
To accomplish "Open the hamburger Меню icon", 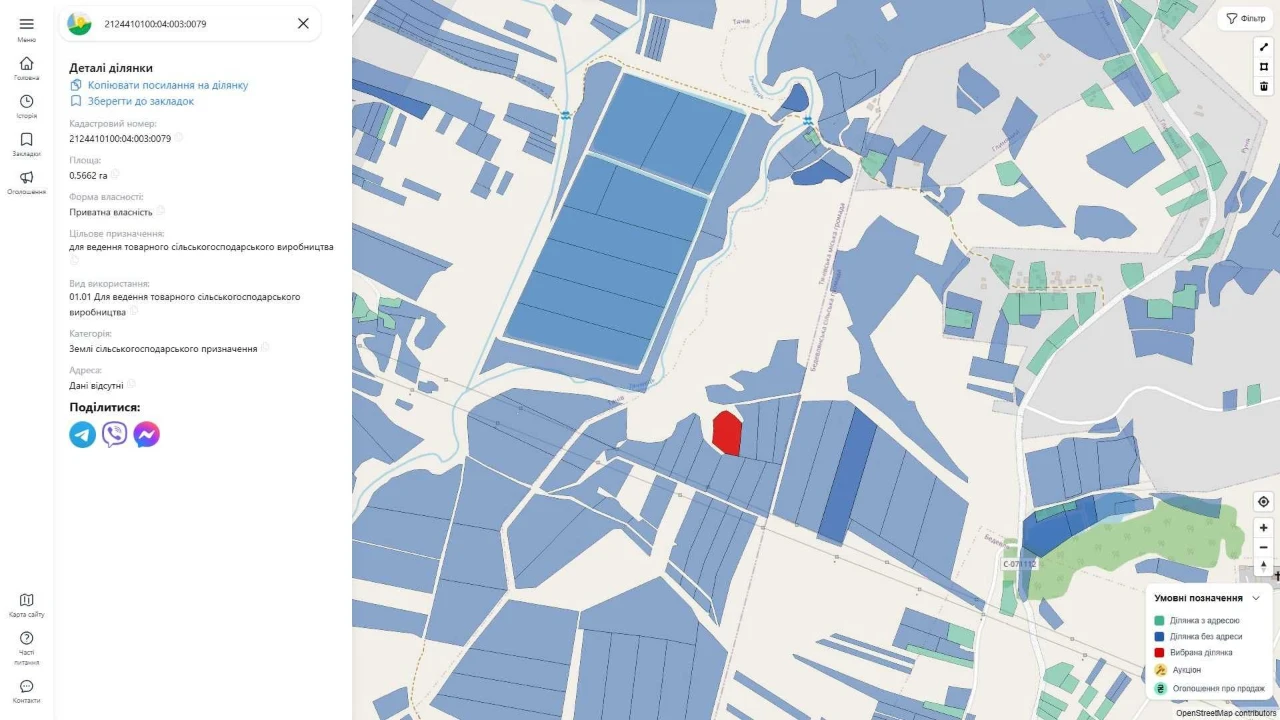I will 27,24.
